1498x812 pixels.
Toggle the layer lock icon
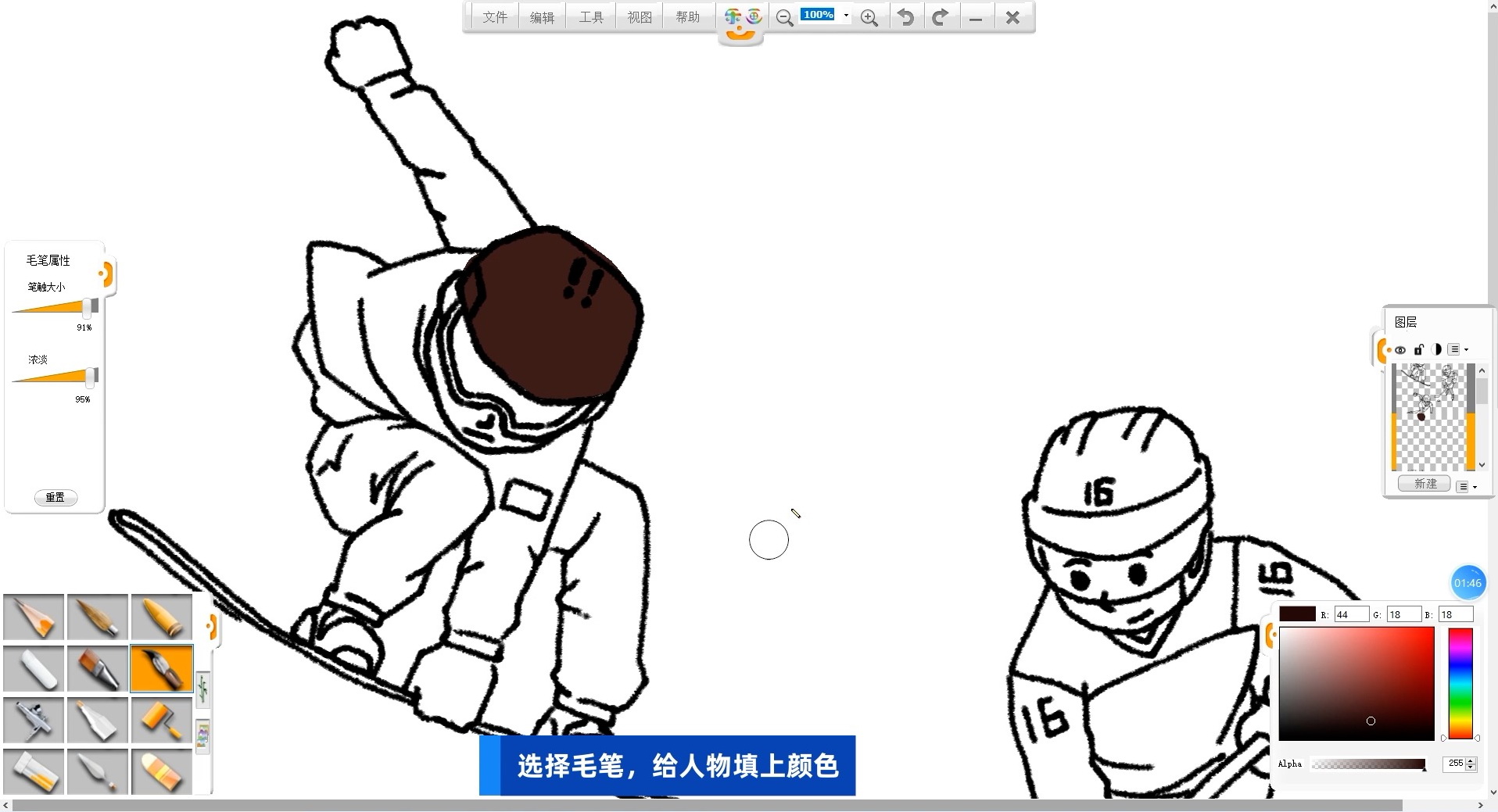pos(1418,349)
